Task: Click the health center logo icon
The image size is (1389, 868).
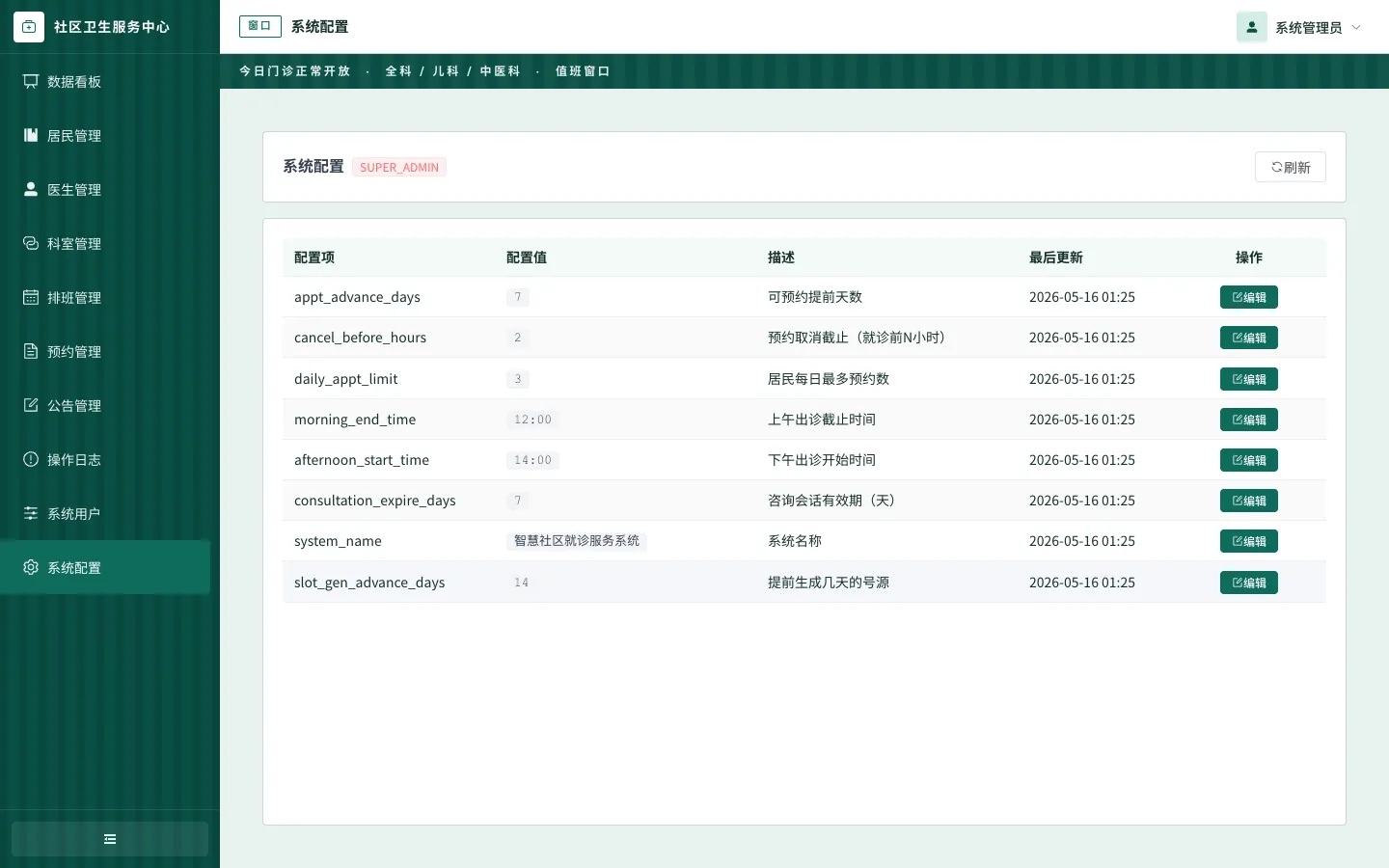Action: click(x=29, y=27)
